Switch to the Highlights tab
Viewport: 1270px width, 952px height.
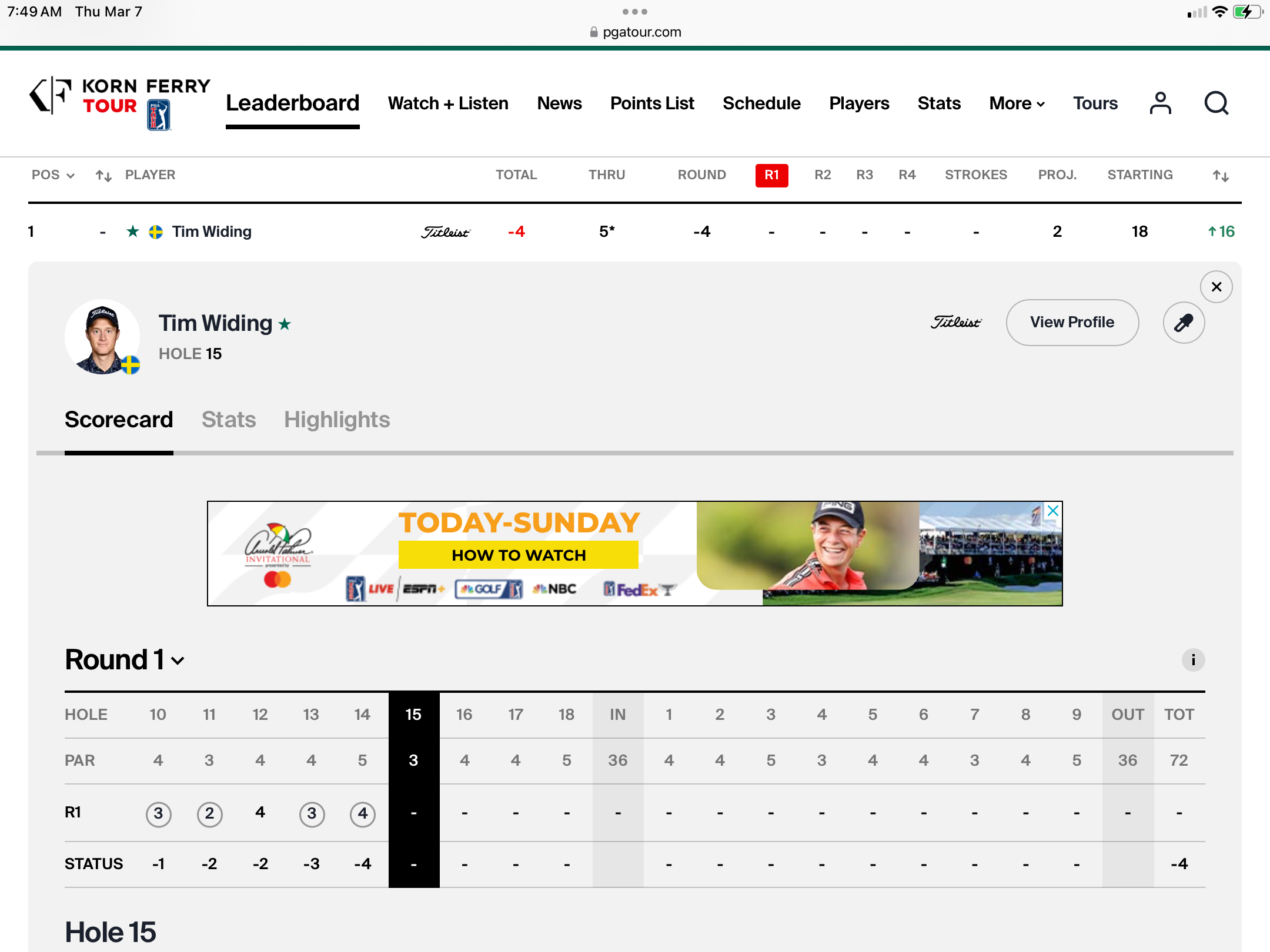click(x=337, y=420)
